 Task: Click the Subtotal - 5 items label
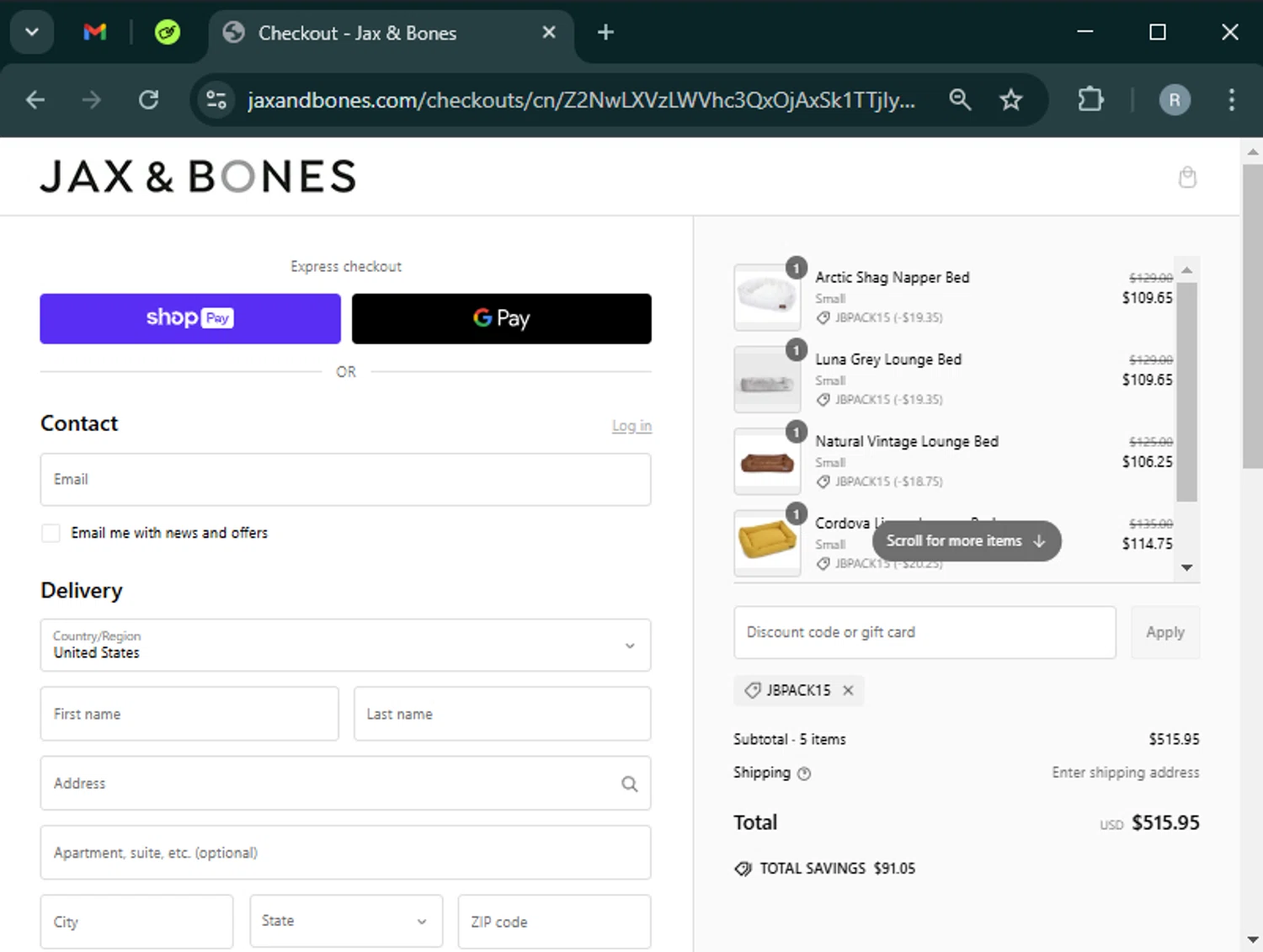coord(790,739)
